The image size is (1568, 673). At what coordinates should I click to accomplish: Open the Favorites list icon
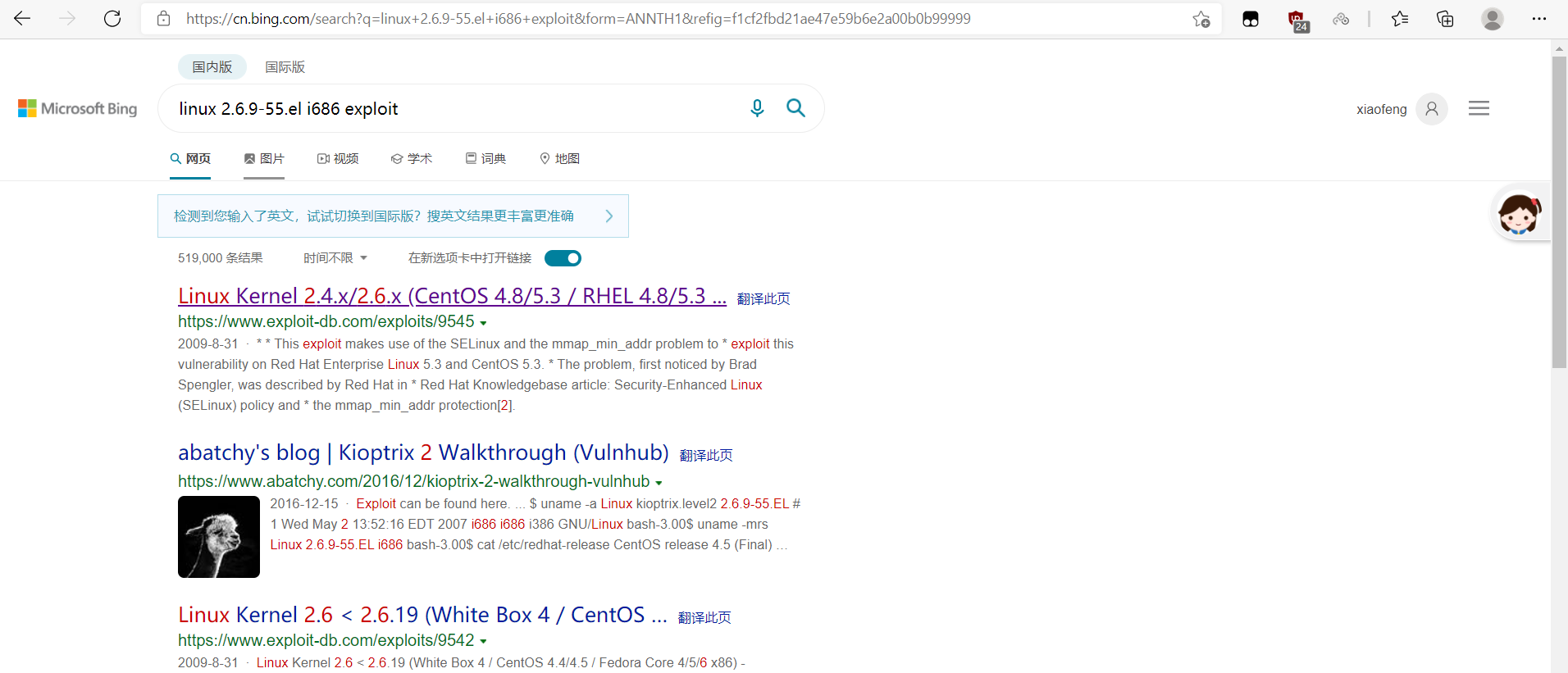click(1400, 19)
